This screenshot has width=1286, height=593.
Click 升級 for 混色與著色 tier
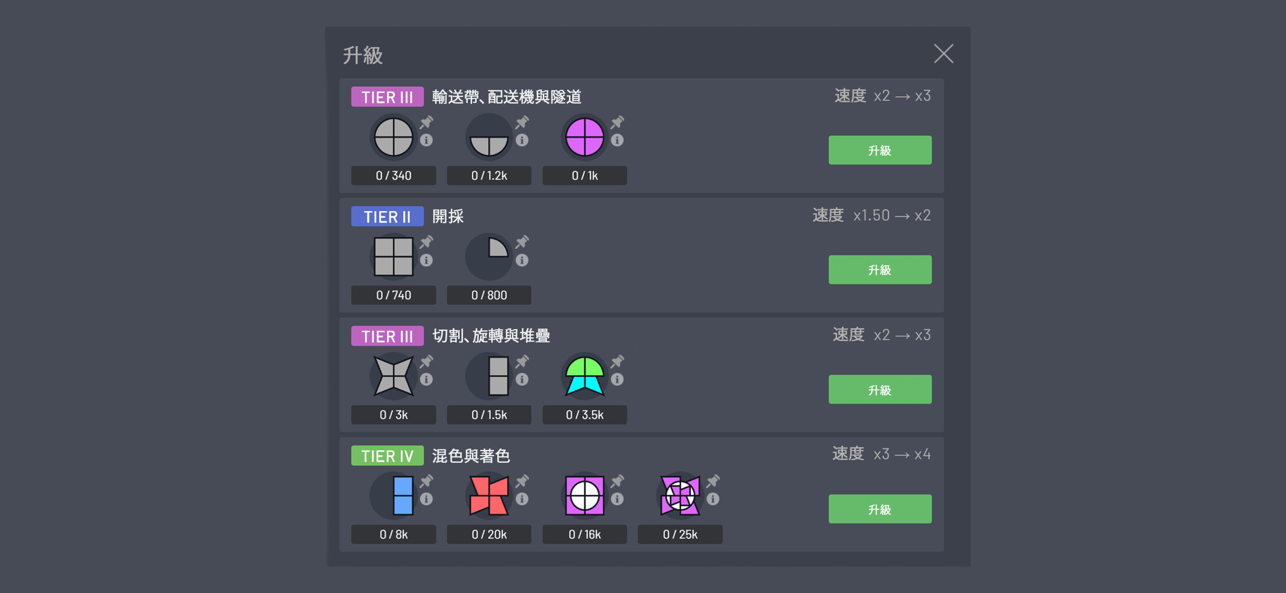880,509
